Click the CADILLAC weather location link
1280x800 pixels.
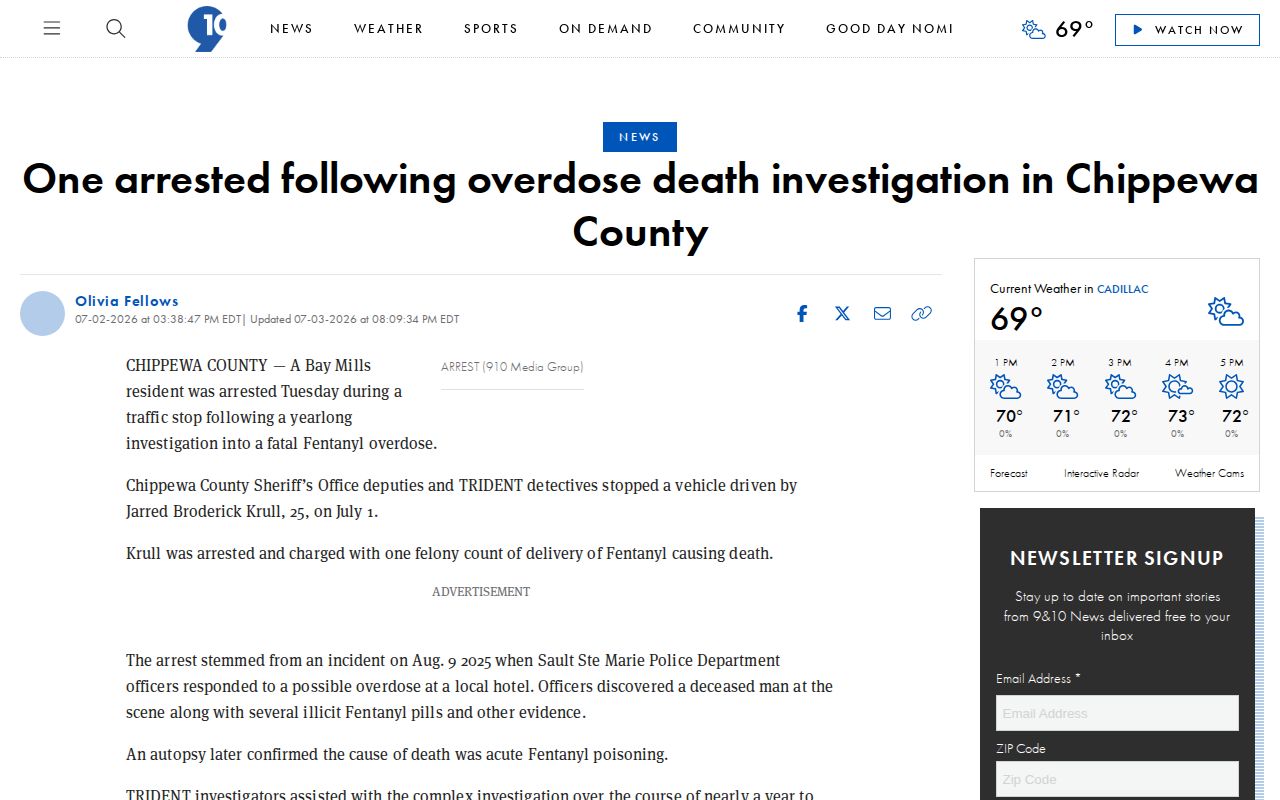(1123, 289)
